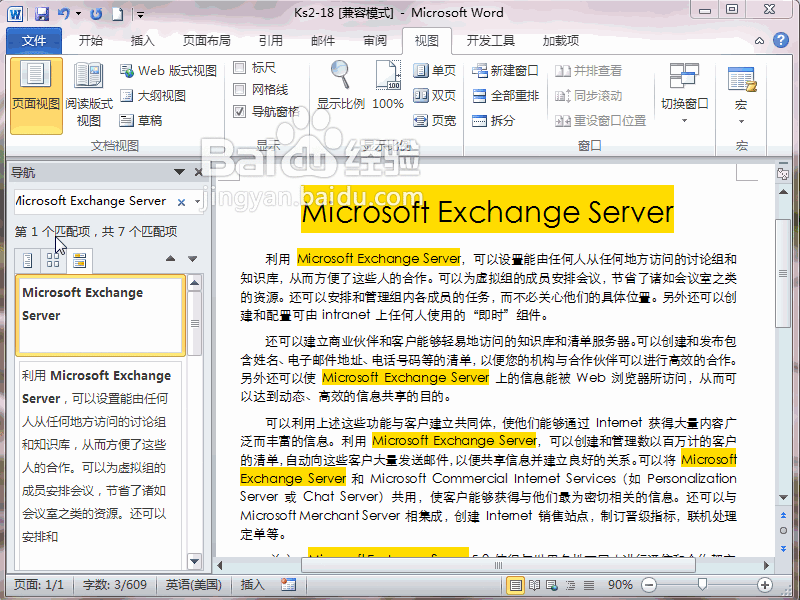Toggle 插入 insert mode in status bar

pyautogui.click(x=253, y=585)
